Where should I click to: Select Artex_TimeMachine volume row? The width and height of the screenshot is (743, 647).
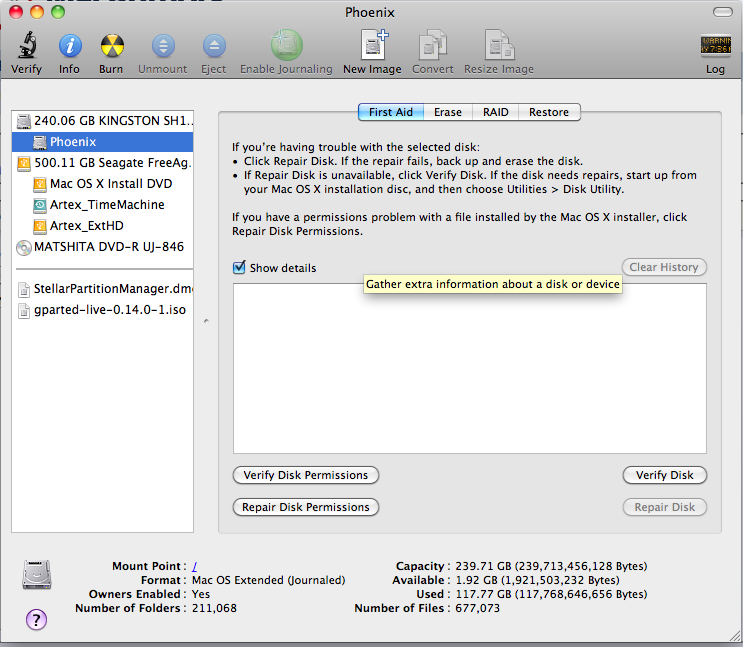pos(102,205)
